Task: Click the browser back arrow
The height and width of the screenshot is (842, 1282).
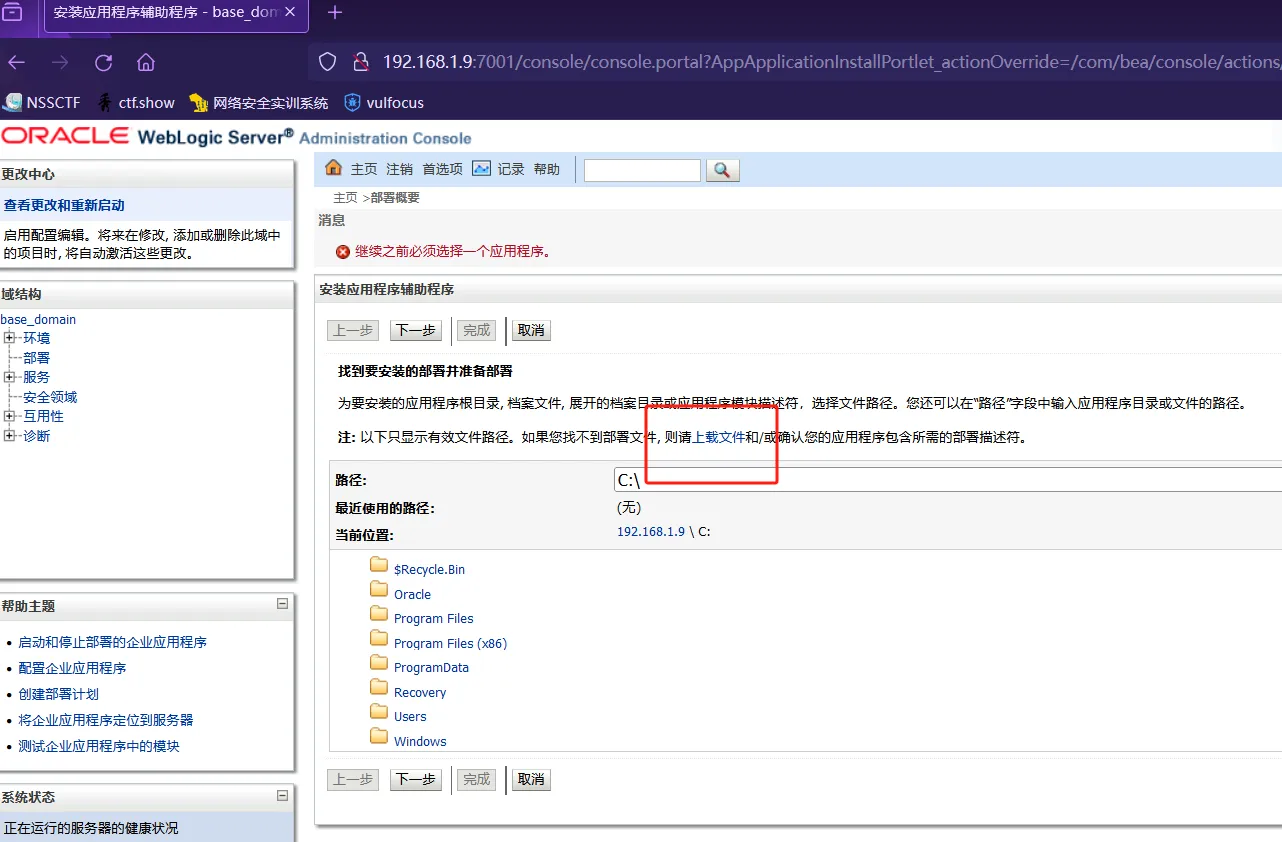Action: click(16, 62)
